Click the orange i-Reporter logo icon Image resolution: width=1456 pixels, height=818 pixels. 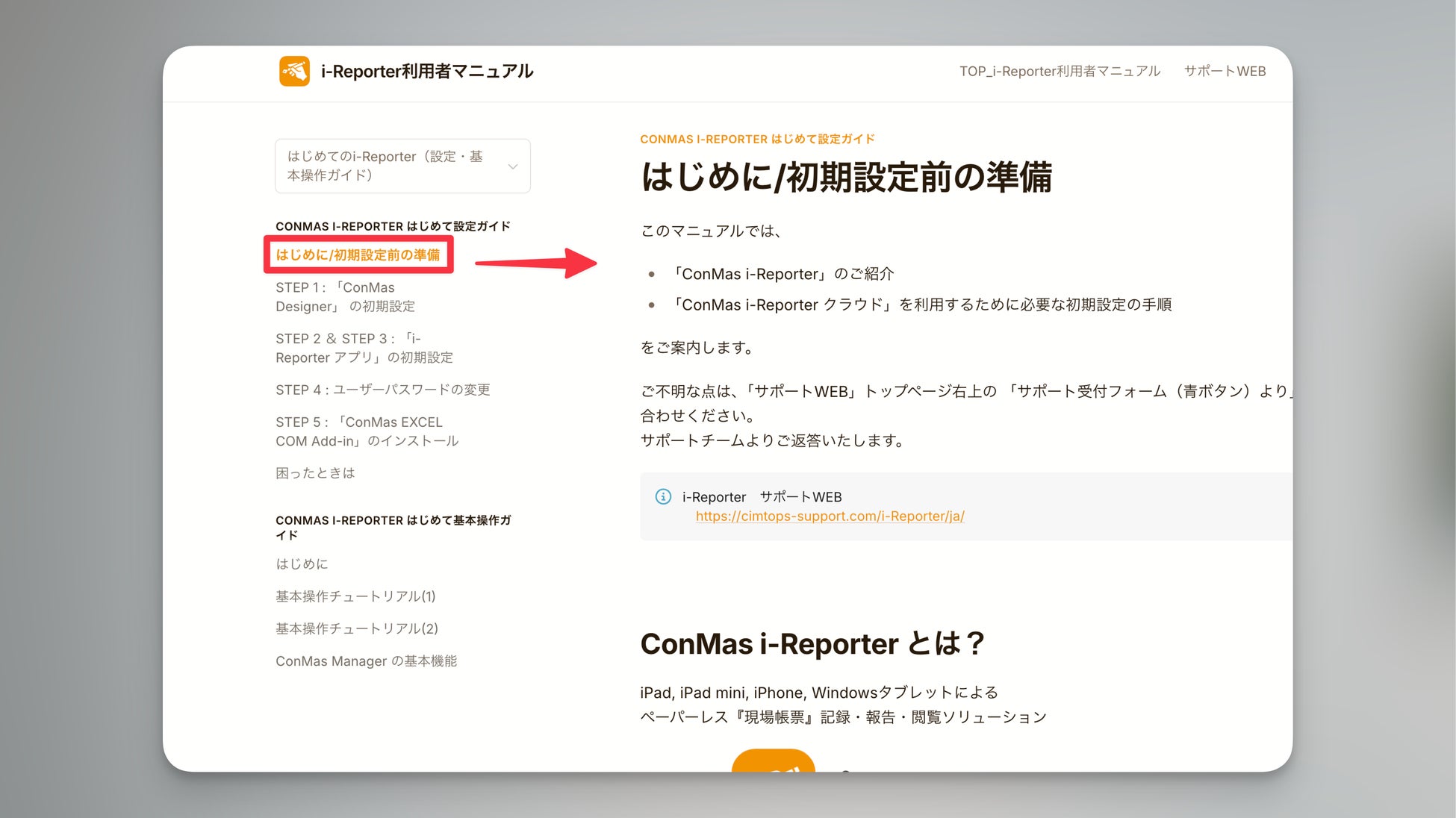[294, 71]
